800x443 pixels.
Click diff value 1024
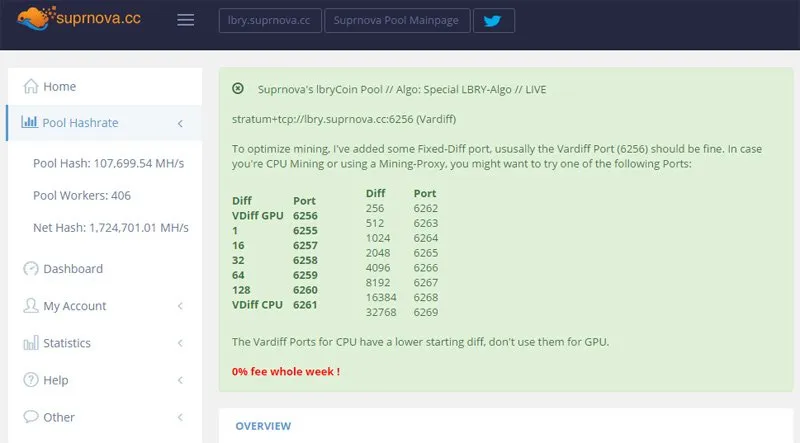point(378,237)
